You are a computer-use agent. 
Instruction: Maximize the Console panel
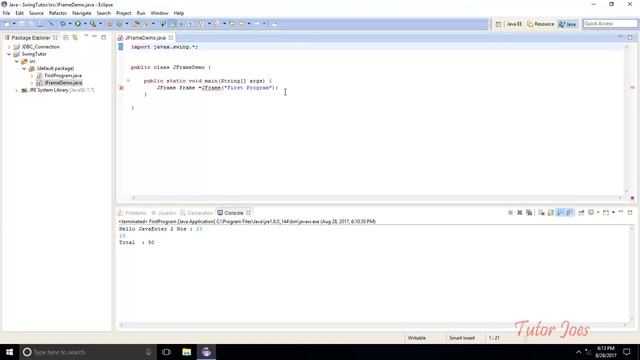click(x=630, y=212)
